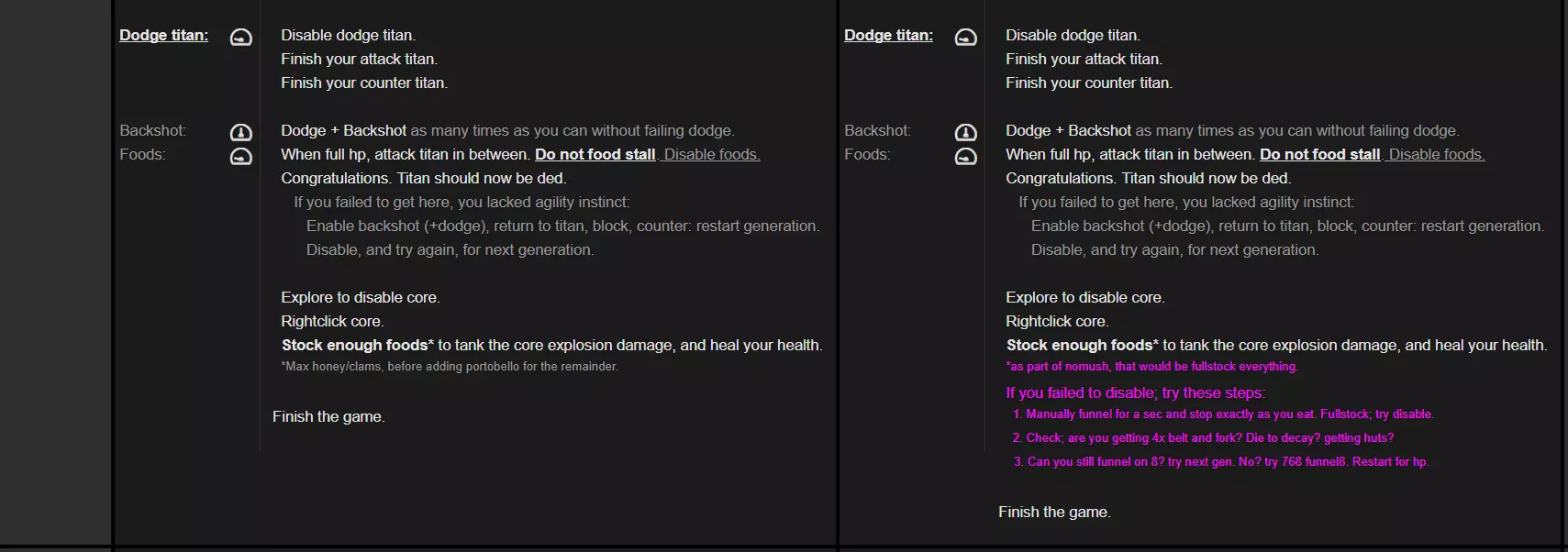Open the left panel's Dodge titan heading link

[163, 35]
